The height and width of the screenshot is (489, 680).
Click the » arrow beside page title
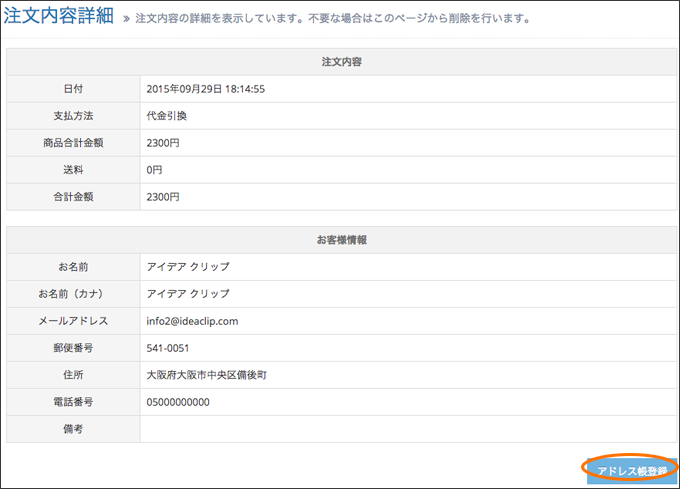(x=126, y=19)
